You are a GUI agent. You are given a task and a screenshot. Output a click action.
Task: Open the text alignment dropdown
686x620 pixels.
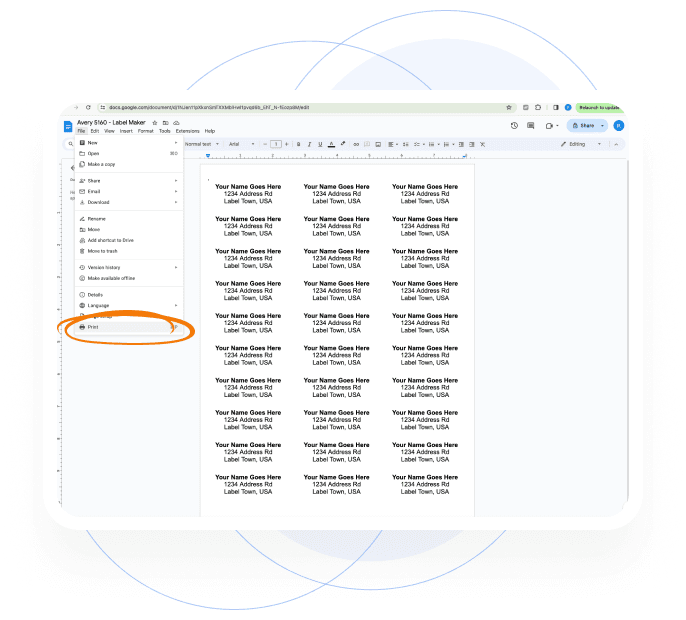pyautogui.click(x=393, y=144)
